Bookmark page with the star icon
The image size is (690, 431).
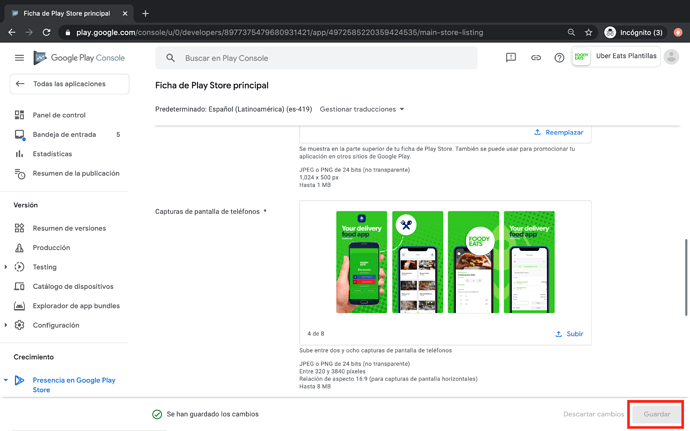[x=589, y=32]
